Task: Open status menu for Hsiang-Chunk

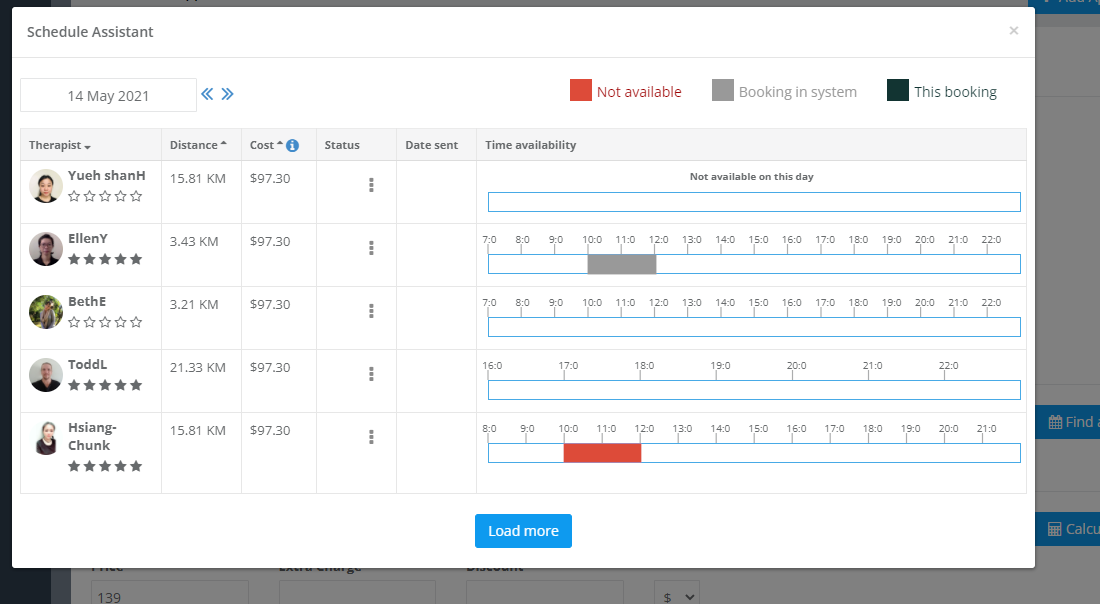Action: tap(371, 437)
